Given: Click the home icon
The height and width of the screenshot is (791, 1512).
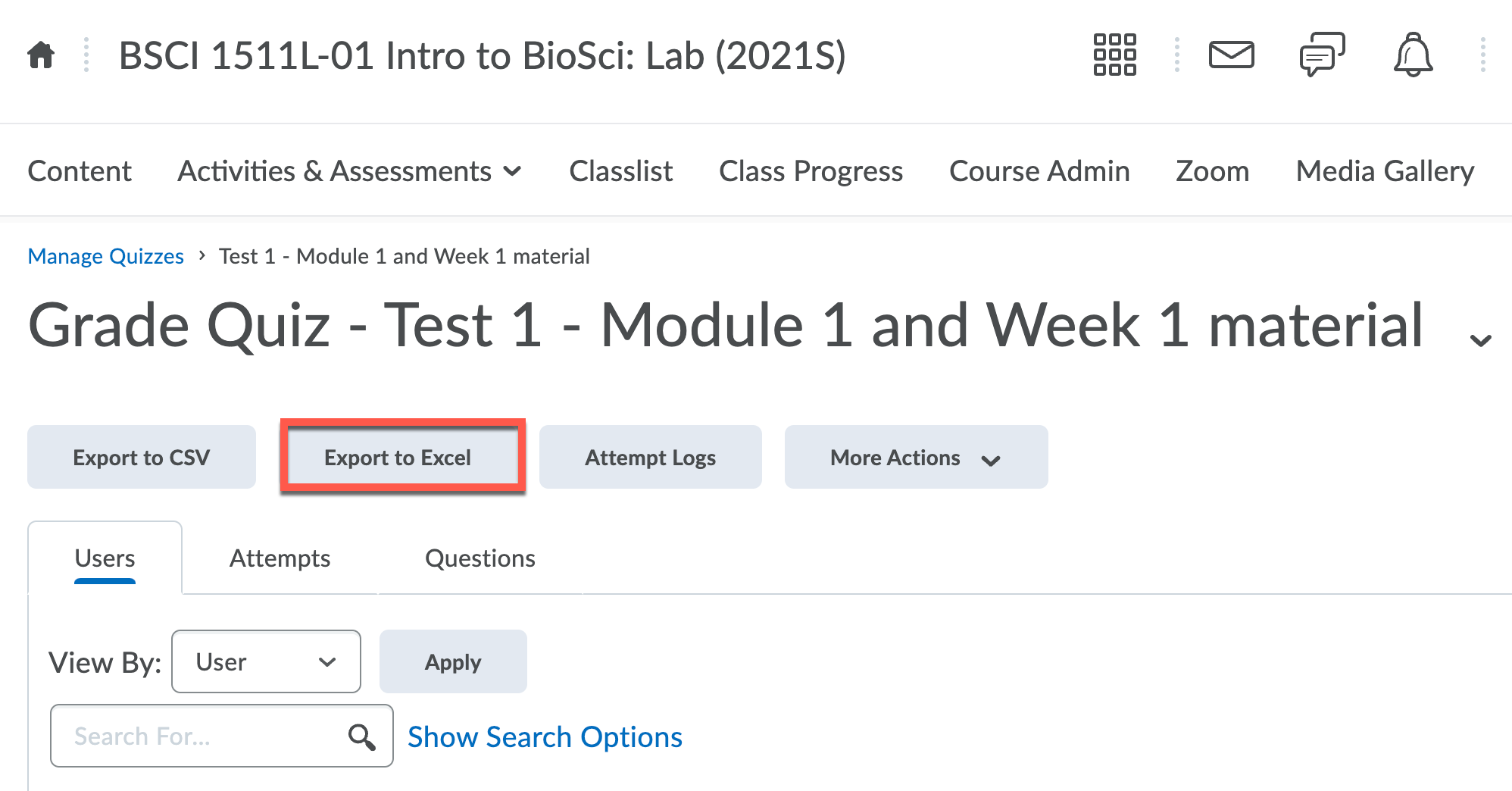Looking at the screenshot, I should tap(41, 55).
